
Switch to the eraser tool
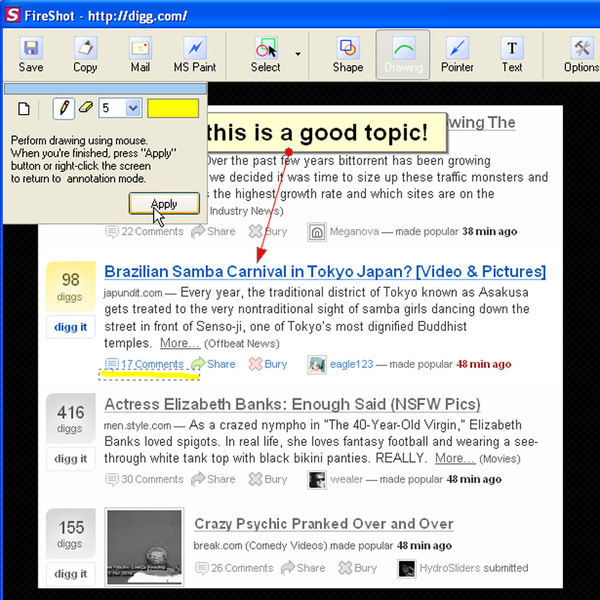pos(86,108)
